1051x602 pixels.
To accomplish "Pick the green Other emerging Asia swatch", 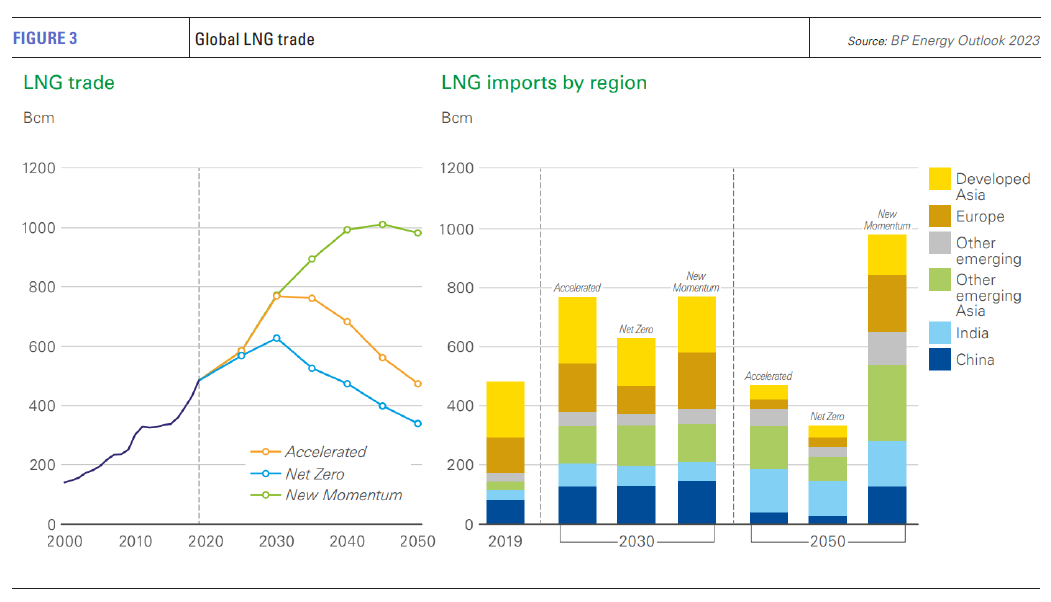I will [940, 280].
